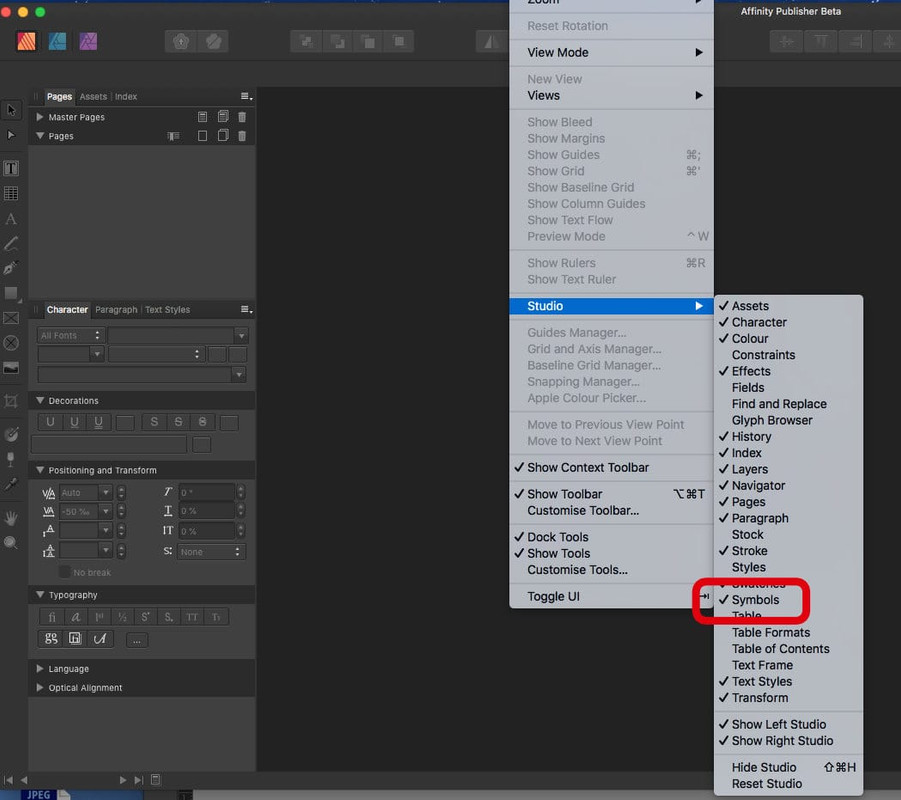
Task: Collapse the Pages section
Action: click(x=40, y=136)
